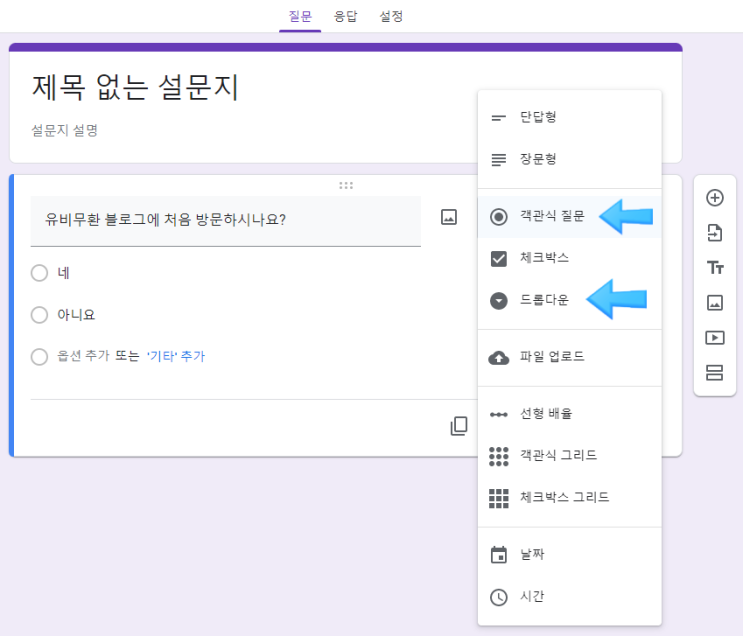Choose 드롭다운 from the question type menu
This screenshot has height=636, width=743.
(570, 300)
